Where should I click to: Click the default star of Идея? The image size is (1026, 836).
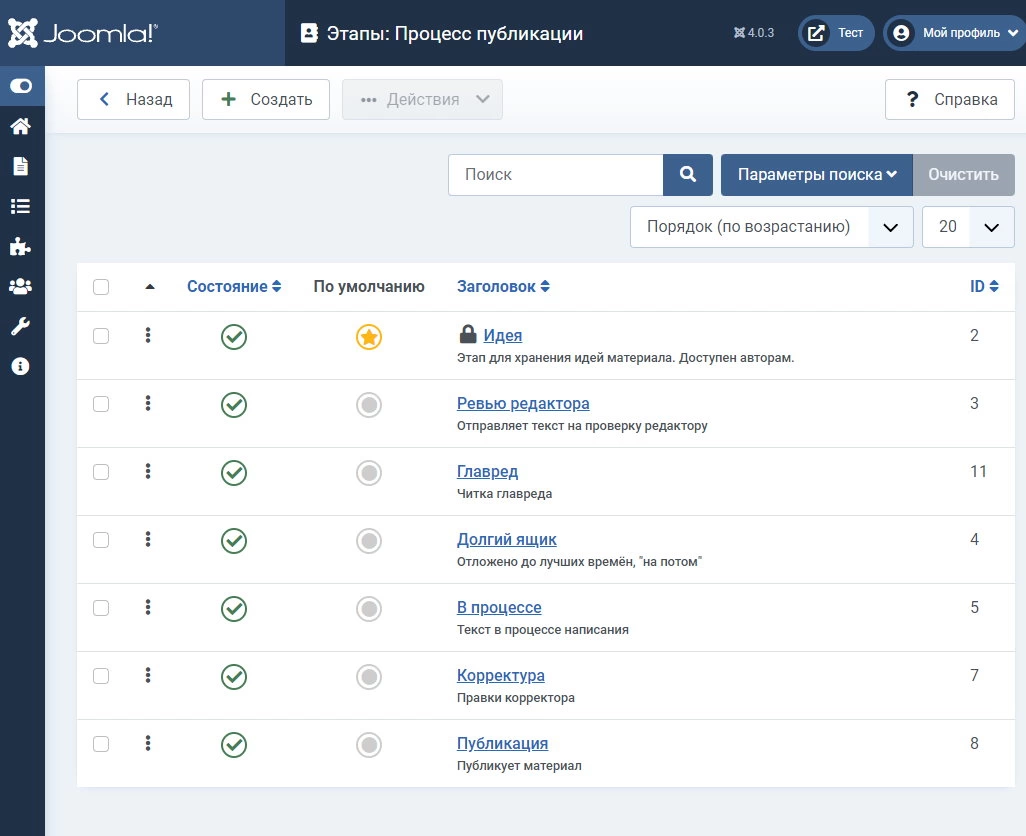pos(369,337)
